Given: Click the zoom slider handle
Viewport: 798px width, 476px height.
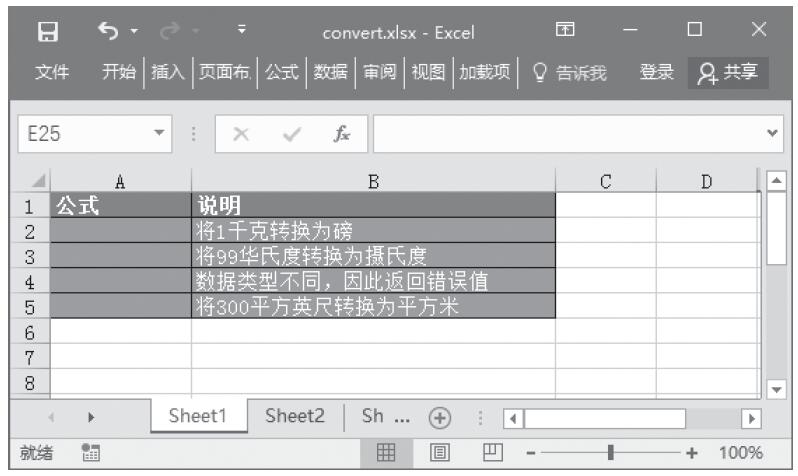Looking at the screenshot, I should (609, 453).
